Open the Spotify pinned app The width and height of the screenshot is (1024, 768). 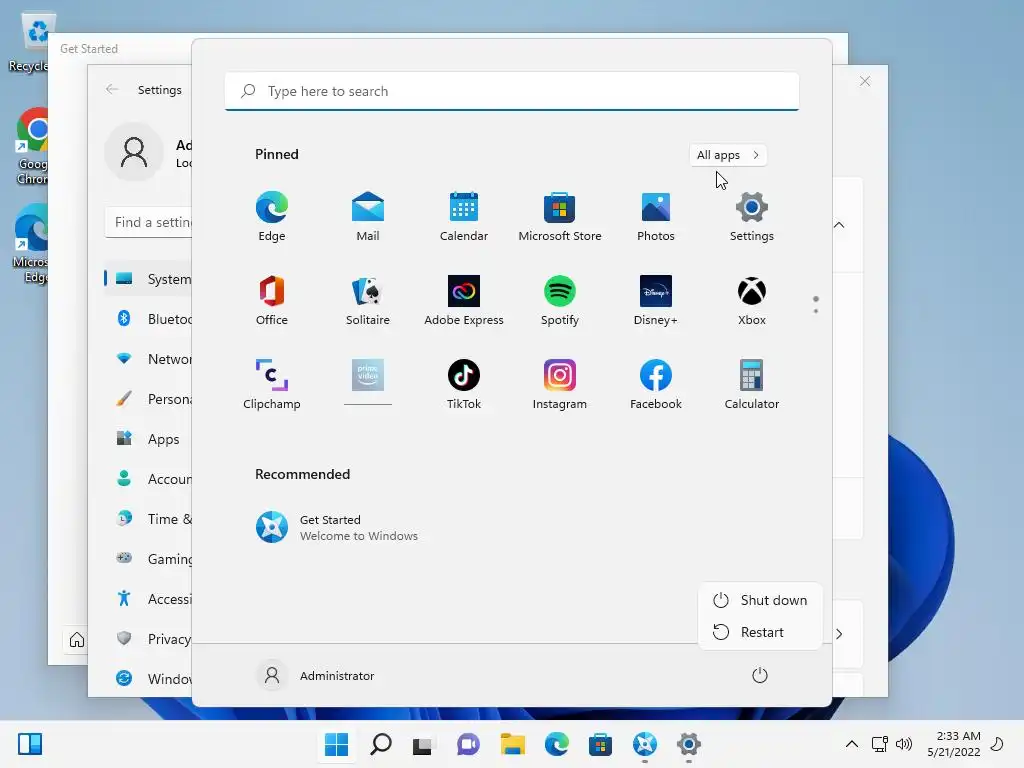pos(560,300)
